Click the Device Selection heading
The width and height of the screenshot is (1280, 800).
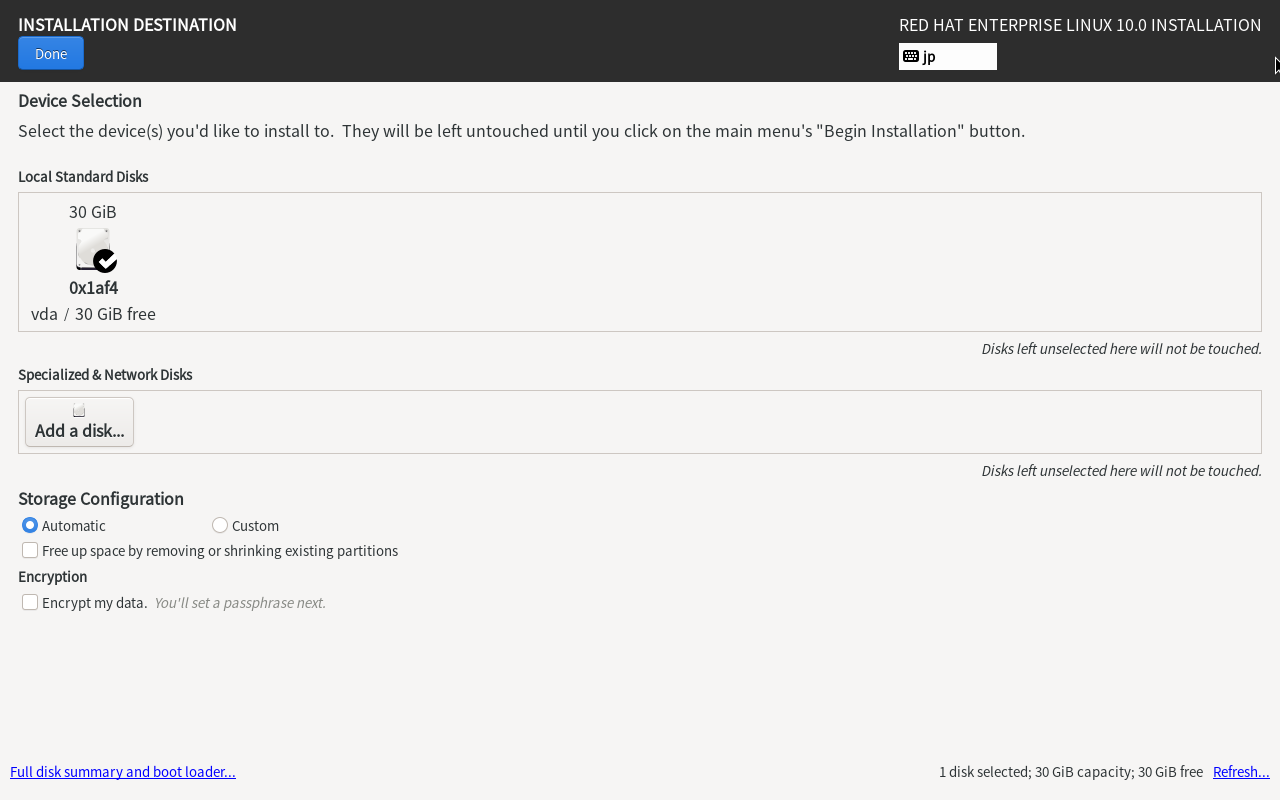80,101
